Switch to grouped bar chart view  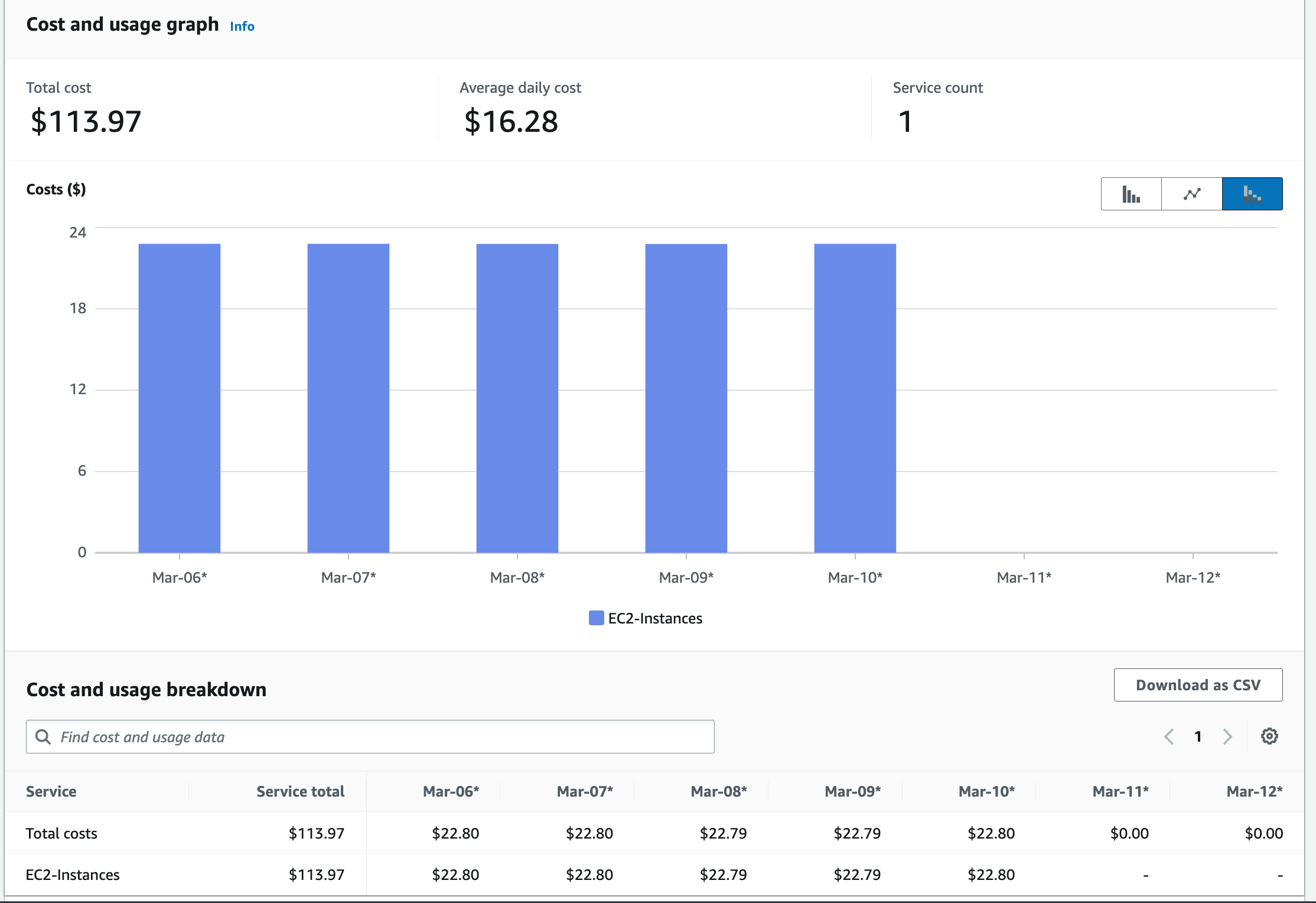1130,193
